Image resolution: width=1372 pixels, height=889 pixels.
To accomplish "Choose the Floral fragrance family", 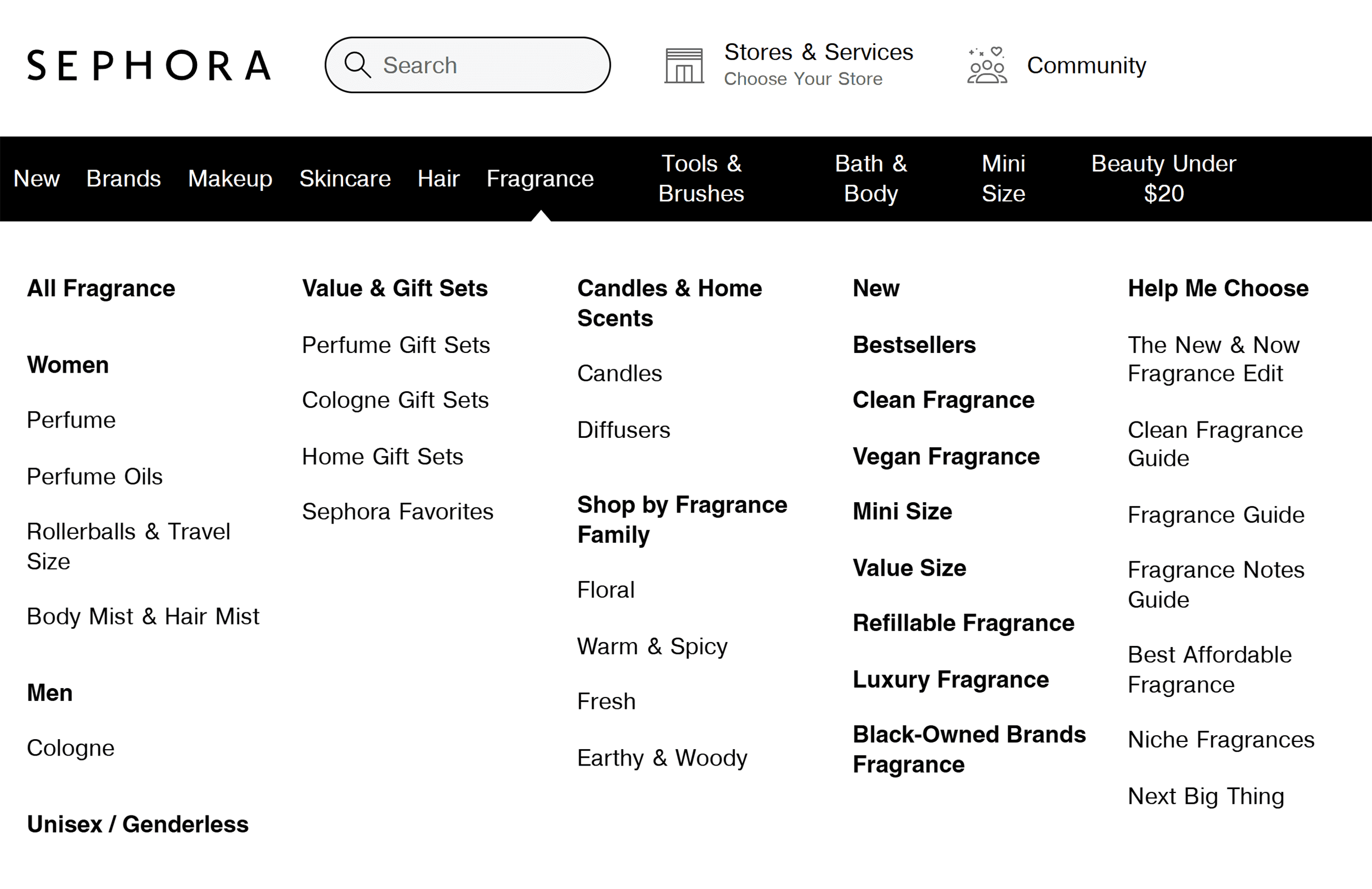I will pyautogui.click(x=606, y=590).
